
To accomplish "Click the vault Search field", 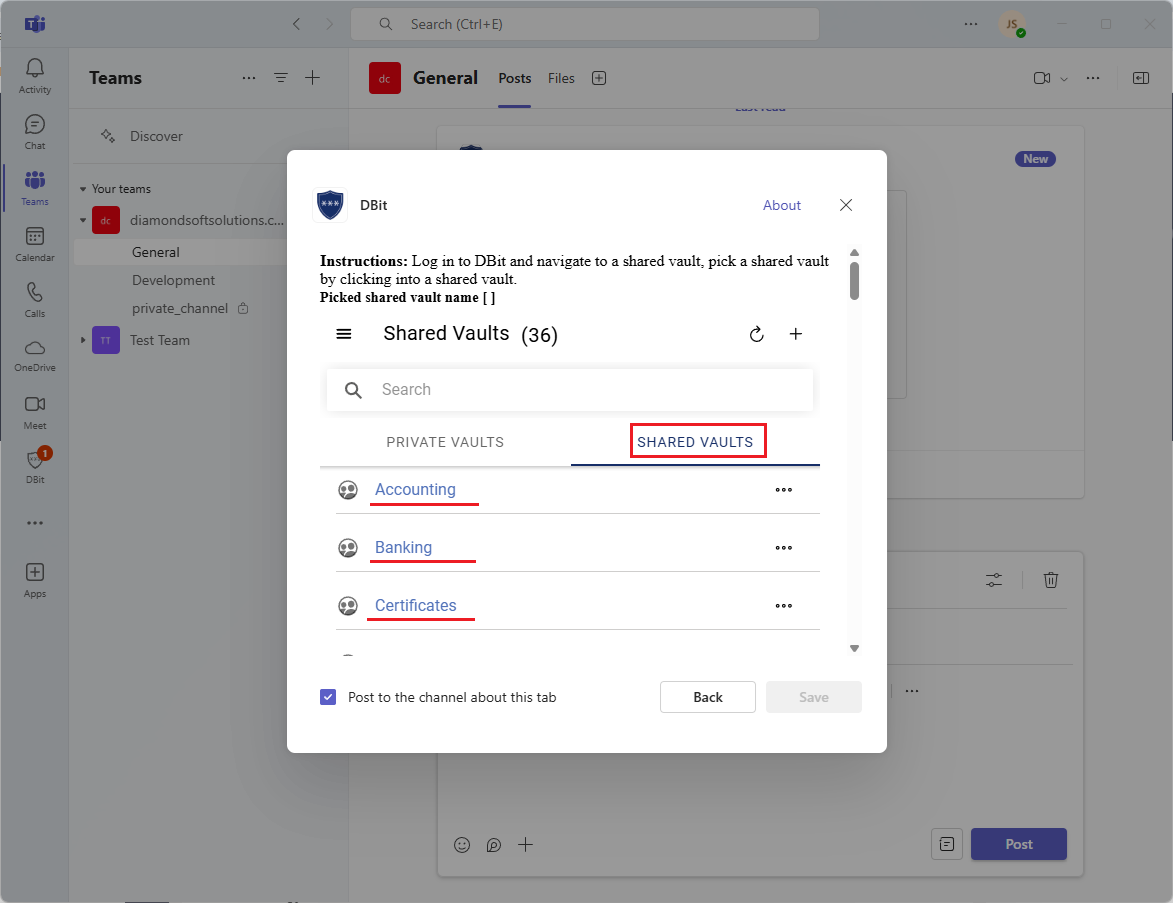I will tap(570, 390).
